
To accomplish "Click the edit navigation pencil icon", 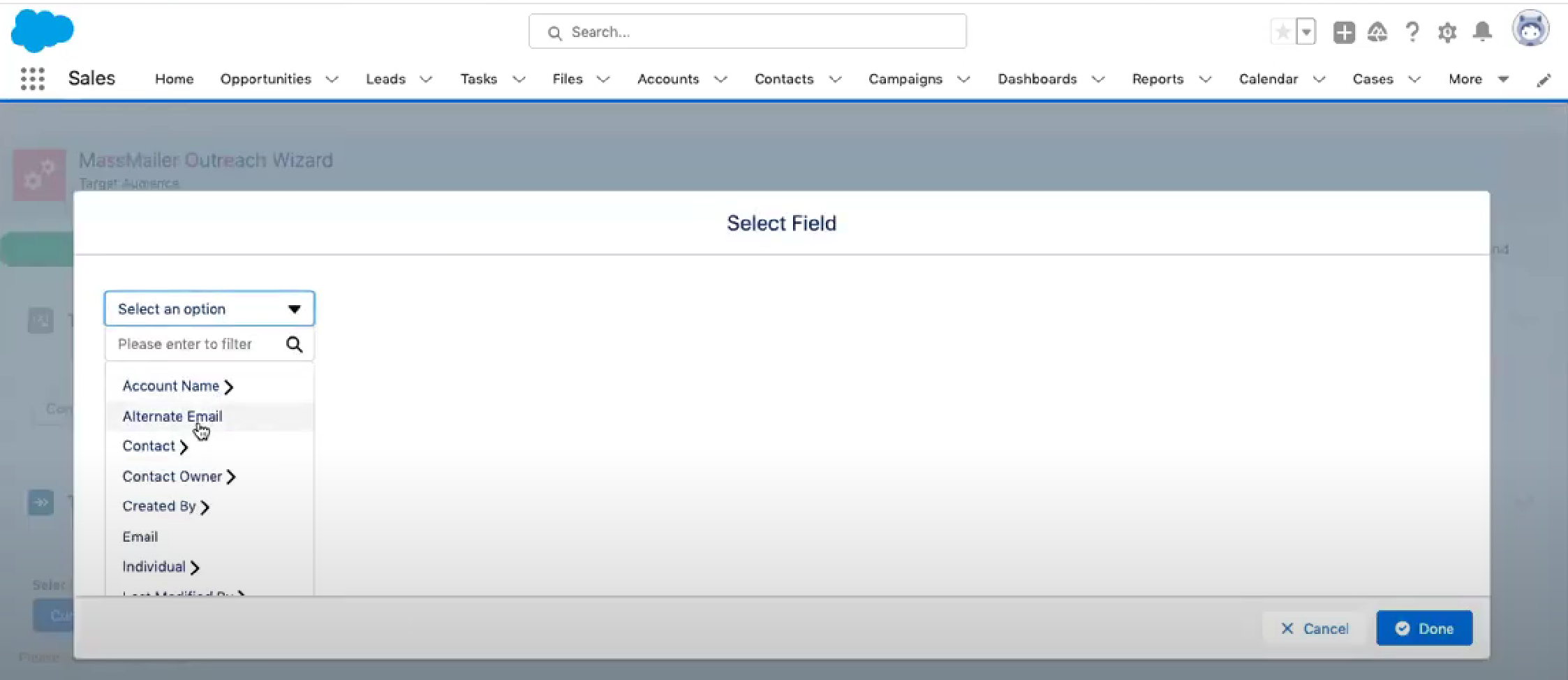I will [1544, 80].
